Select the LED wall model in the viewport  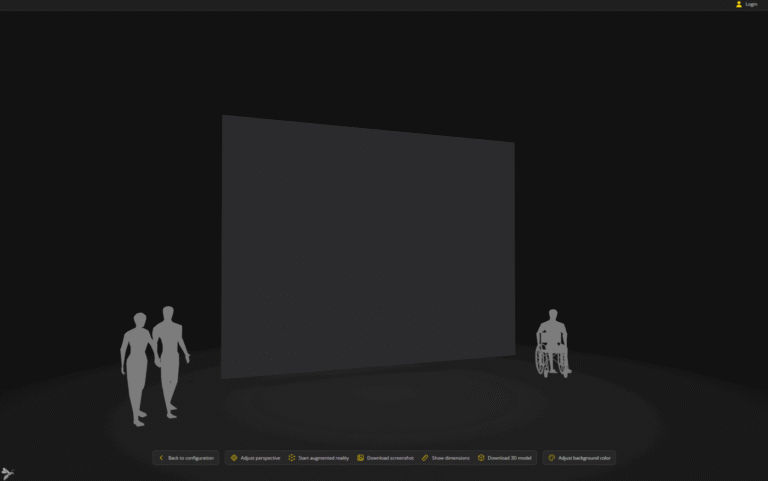(x=368, y=246)
